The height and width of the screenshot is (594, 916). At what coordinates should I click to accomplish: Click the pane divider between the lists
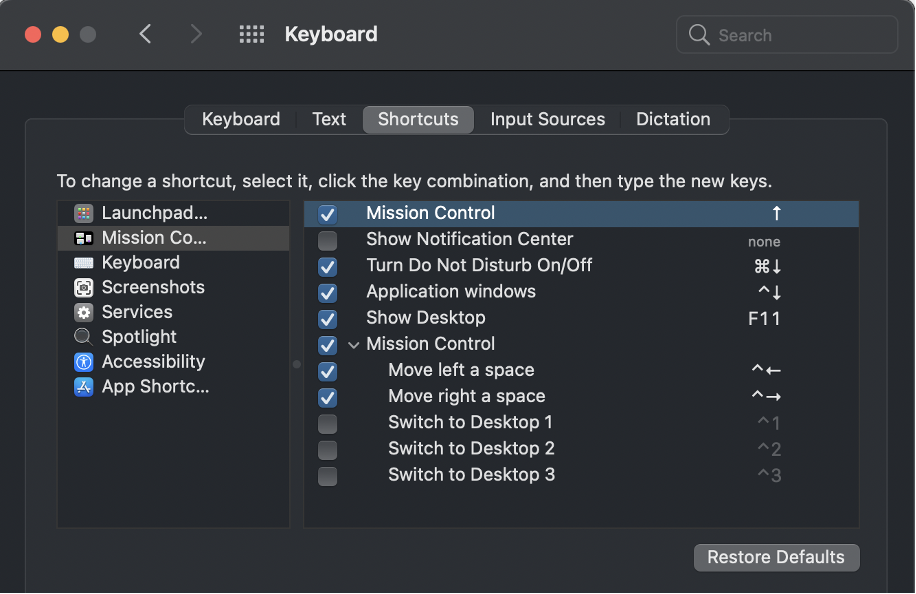coord(296,364)
